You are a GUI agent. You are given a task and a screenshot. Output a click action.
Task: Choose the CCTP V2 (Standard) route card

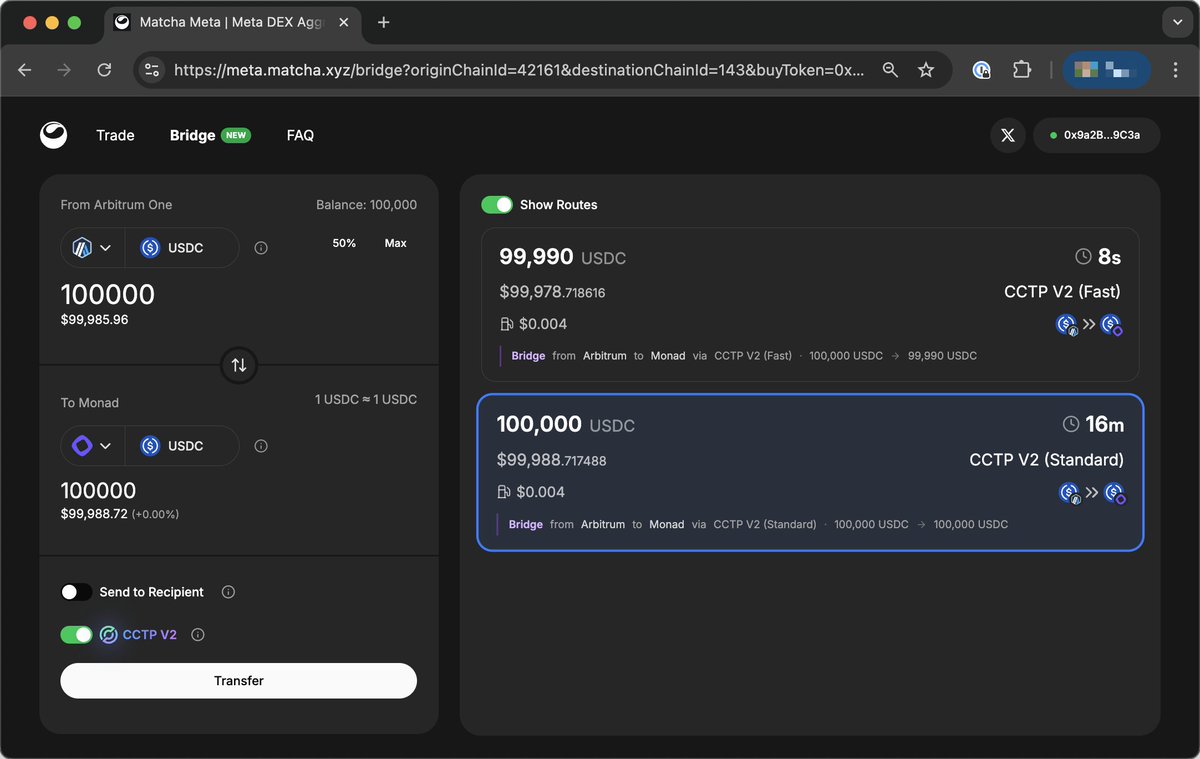810,472
